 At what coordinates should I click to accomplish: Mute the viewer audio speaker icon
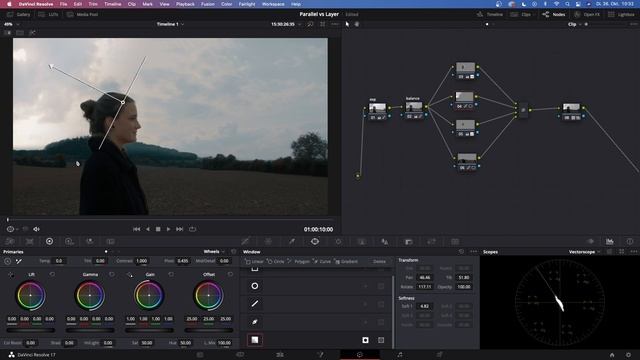(x=36, y=229)
